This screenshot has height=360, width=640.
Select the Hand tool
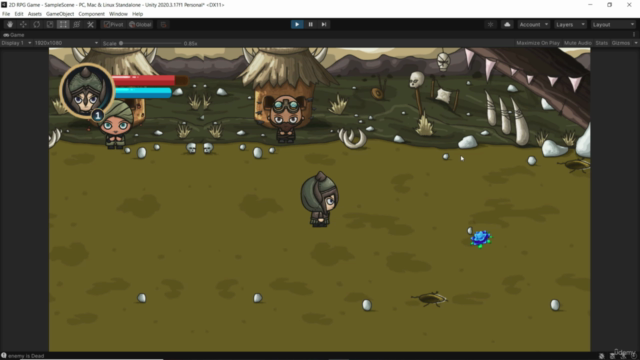click(10, 24)
